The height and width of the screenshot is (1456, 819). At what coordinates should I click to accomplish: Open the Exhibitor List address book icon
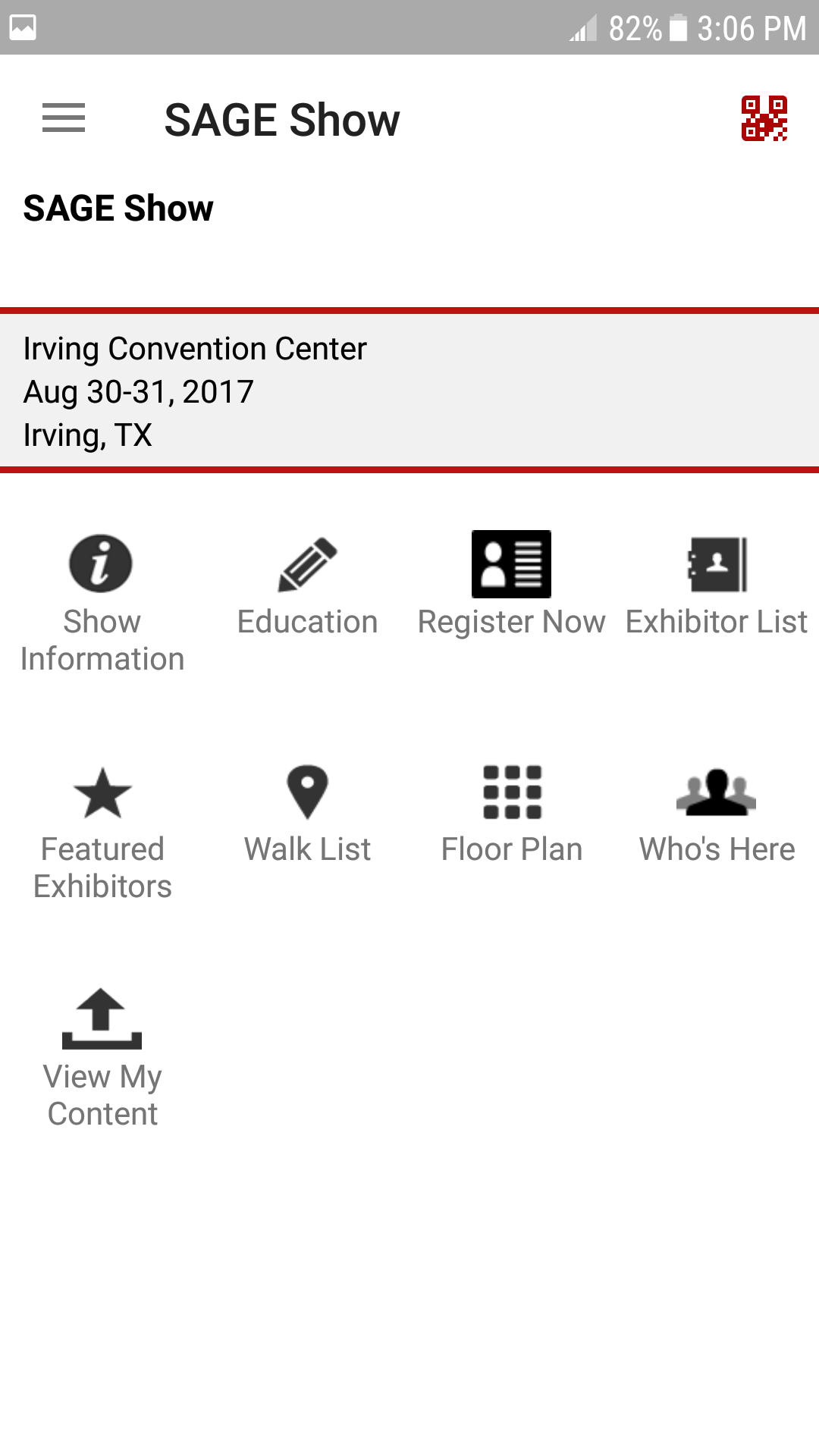point(717,564)
